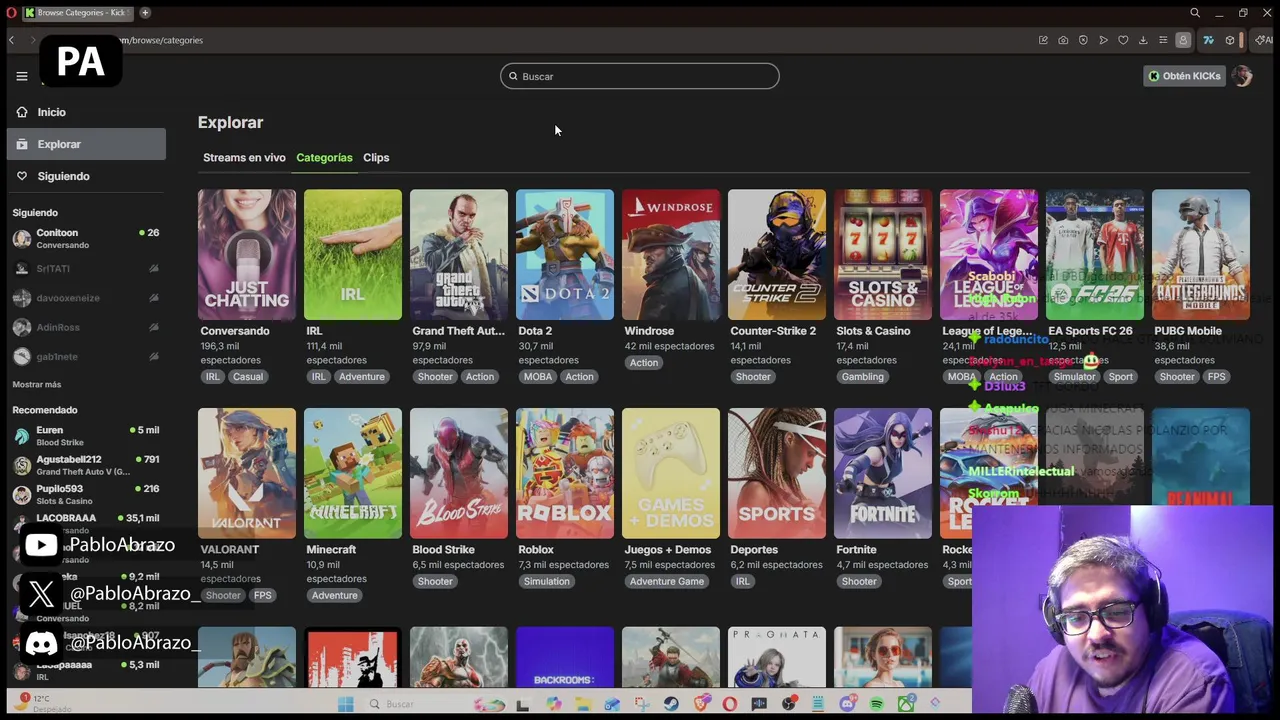Screen dimensions: 1280x720
Task: Open the Minecraft category thumbnail
Action: pos(353,473)
